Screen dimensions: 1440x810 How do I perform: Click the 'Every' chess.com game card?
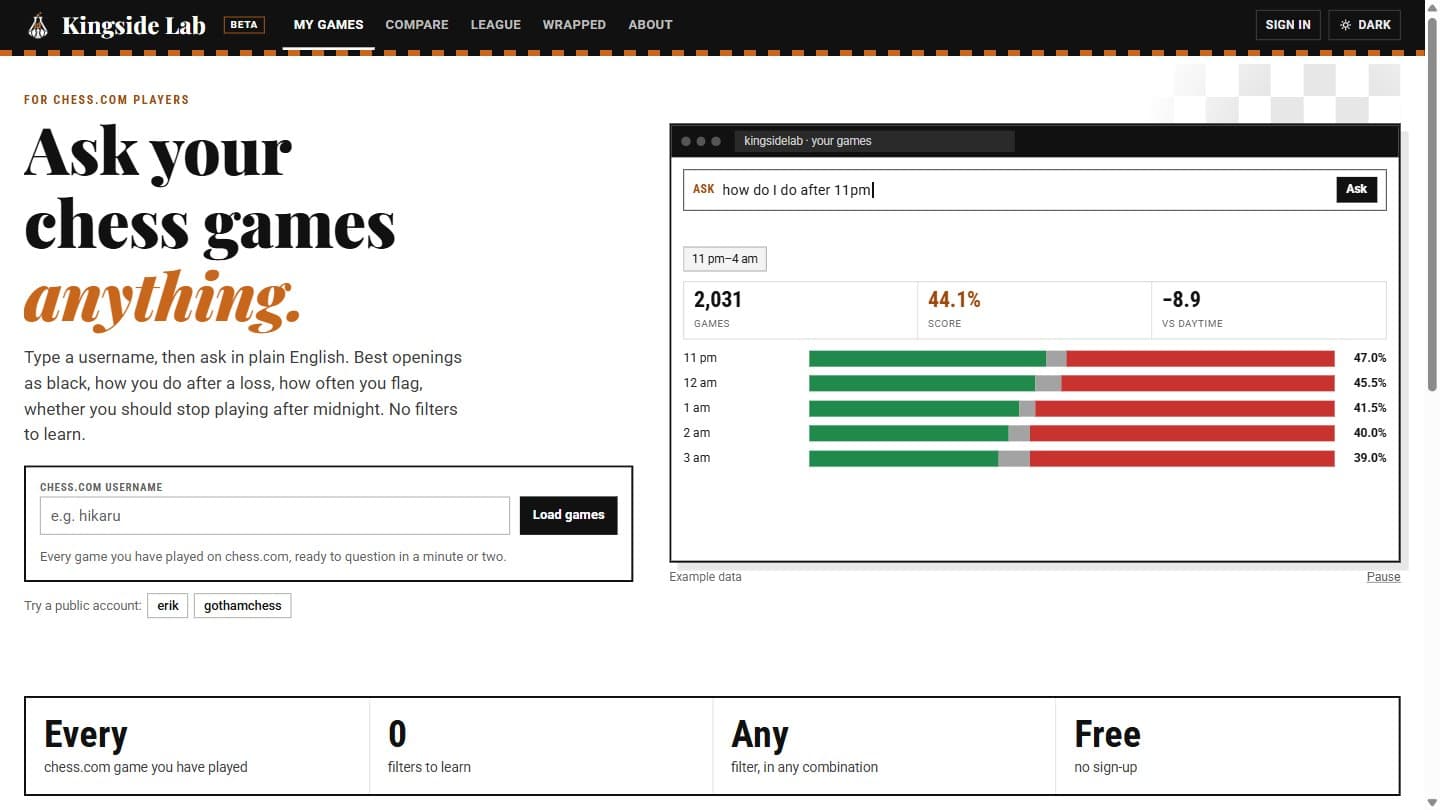[197, 747]
